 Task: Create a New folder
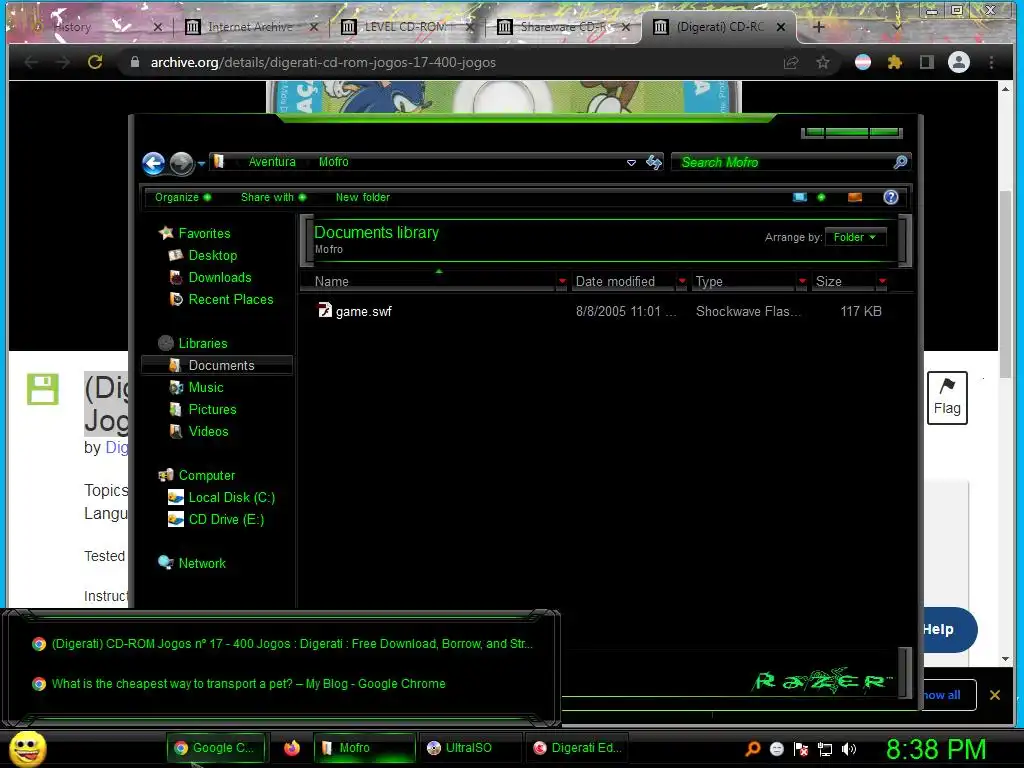coord(362,197)
